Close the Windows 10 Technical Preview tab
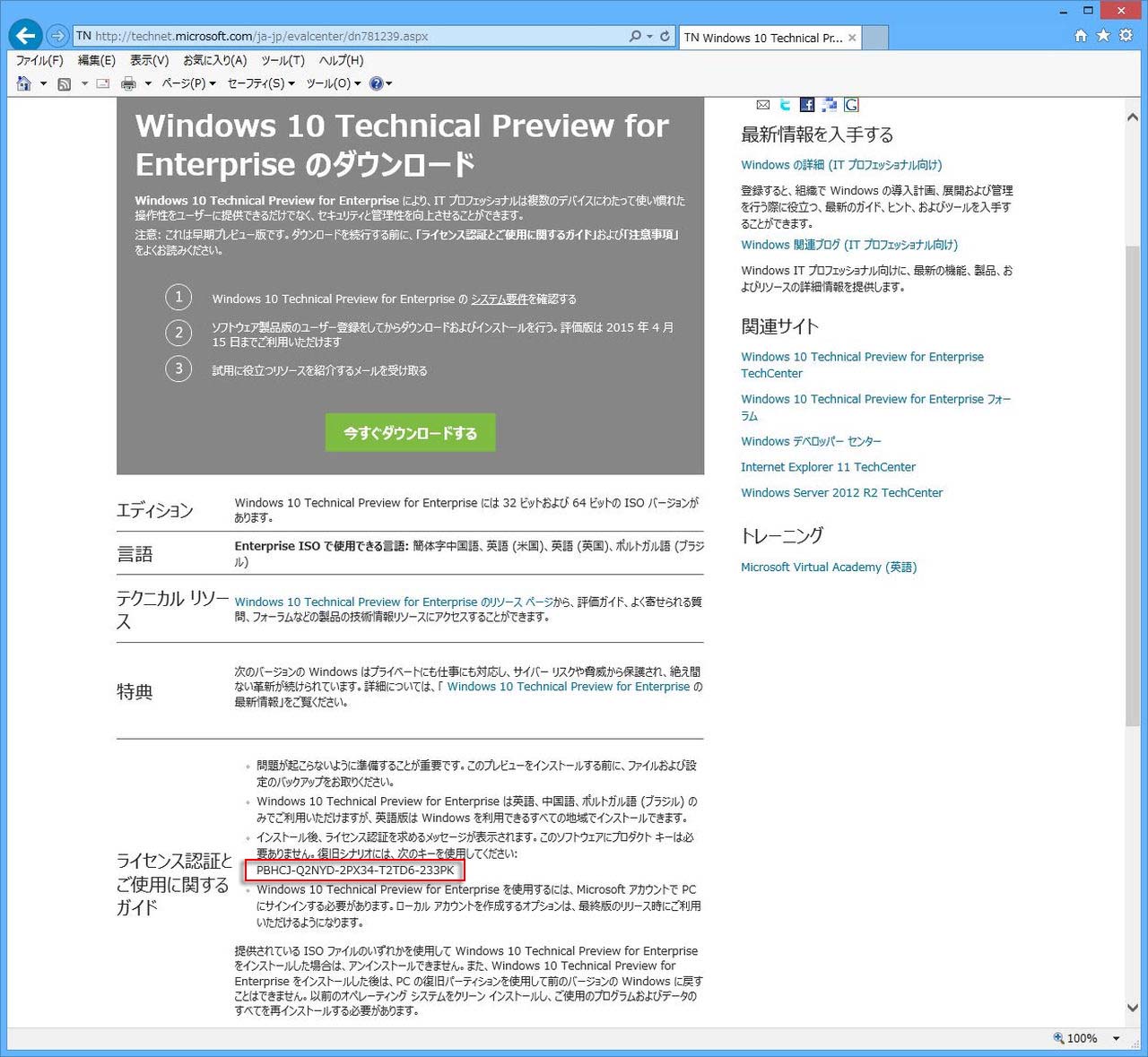This screenshot has height=1057, width=1148. coord(852,38)
